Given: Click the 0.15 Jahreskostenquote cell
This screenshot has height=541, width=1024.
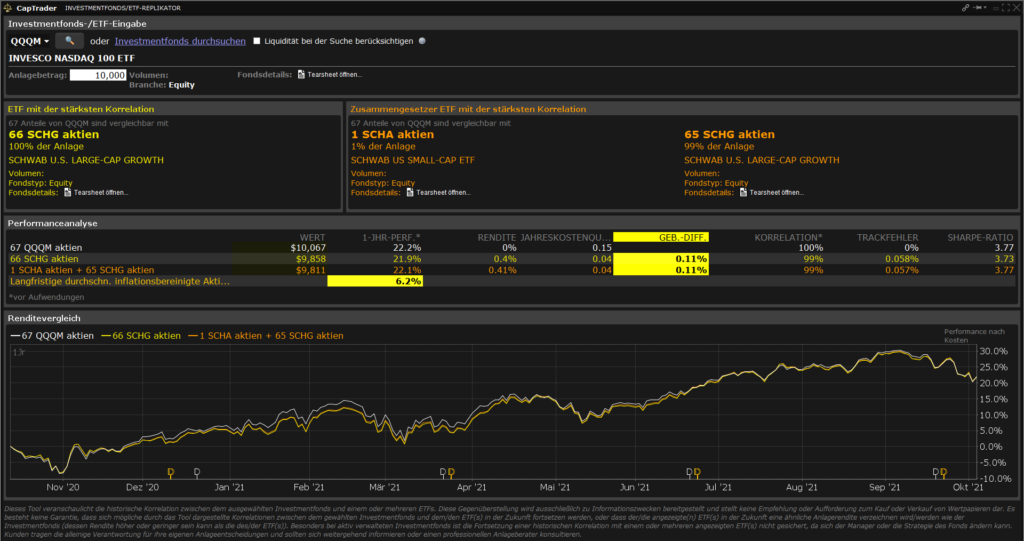Looking at the screenshot, I should pos(601,248).
